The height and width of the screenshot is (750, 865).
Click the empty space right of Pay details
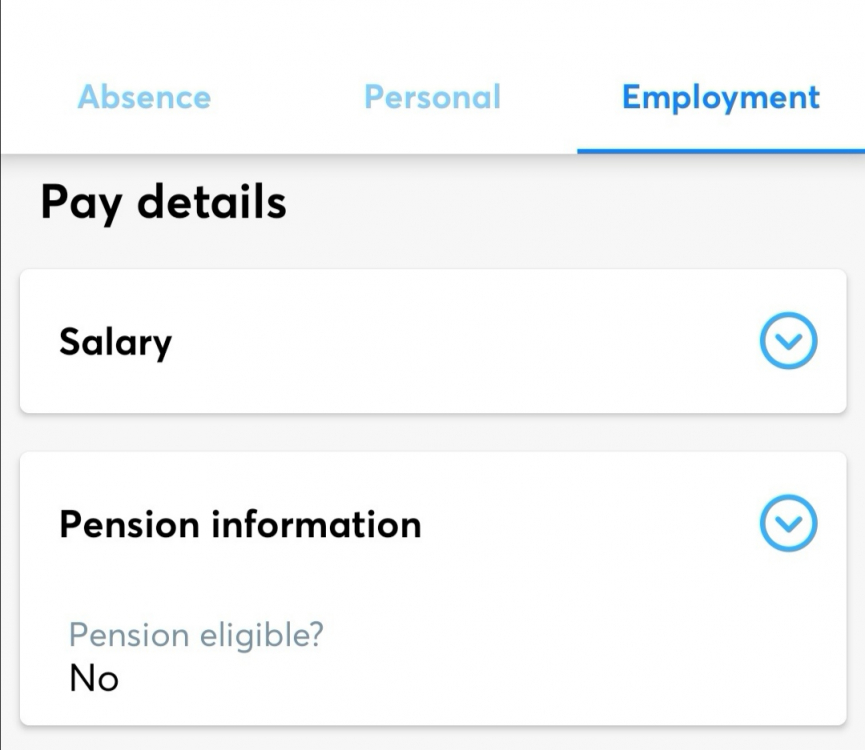pos(580,203)
